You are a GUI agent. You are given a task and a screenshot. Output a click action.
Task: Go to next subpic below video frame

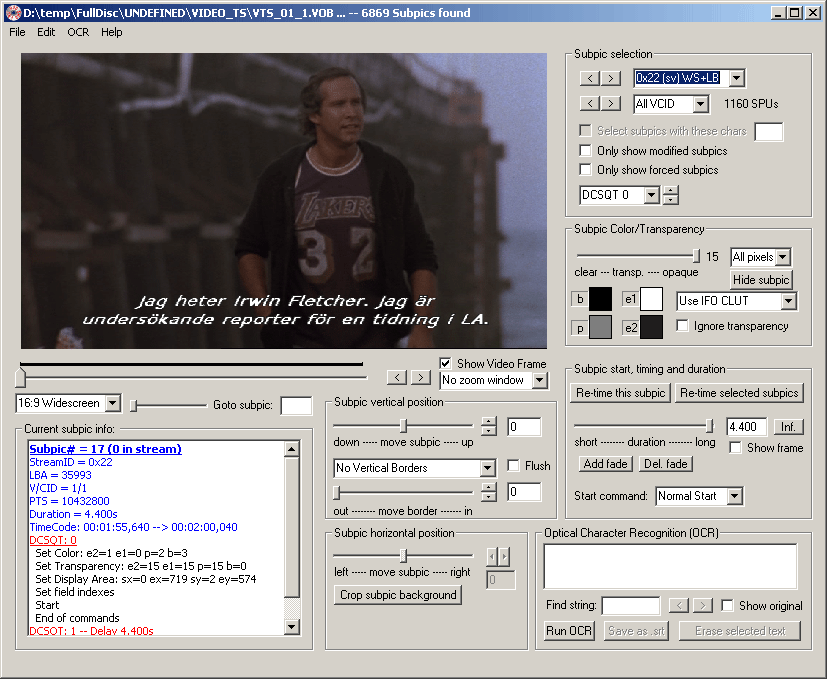(x=420, y=377)
